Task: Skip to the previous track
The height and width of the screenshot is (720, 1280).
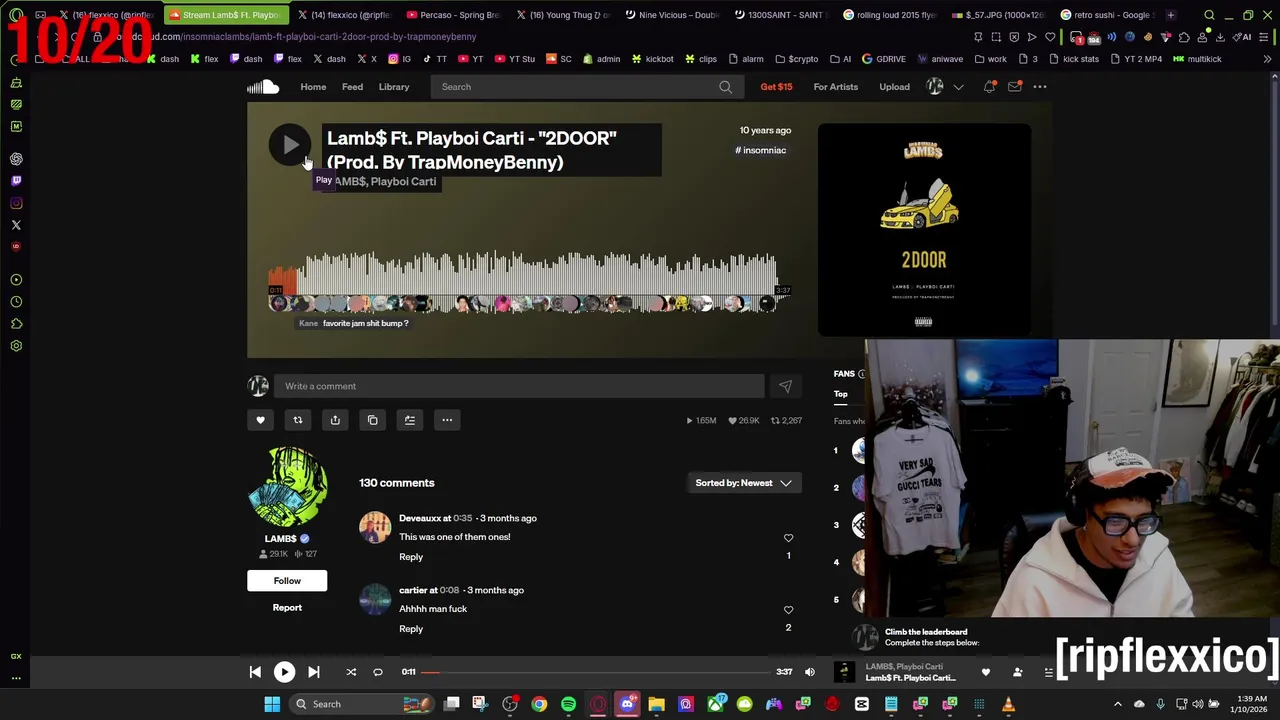Action: [x=255, y=672]
